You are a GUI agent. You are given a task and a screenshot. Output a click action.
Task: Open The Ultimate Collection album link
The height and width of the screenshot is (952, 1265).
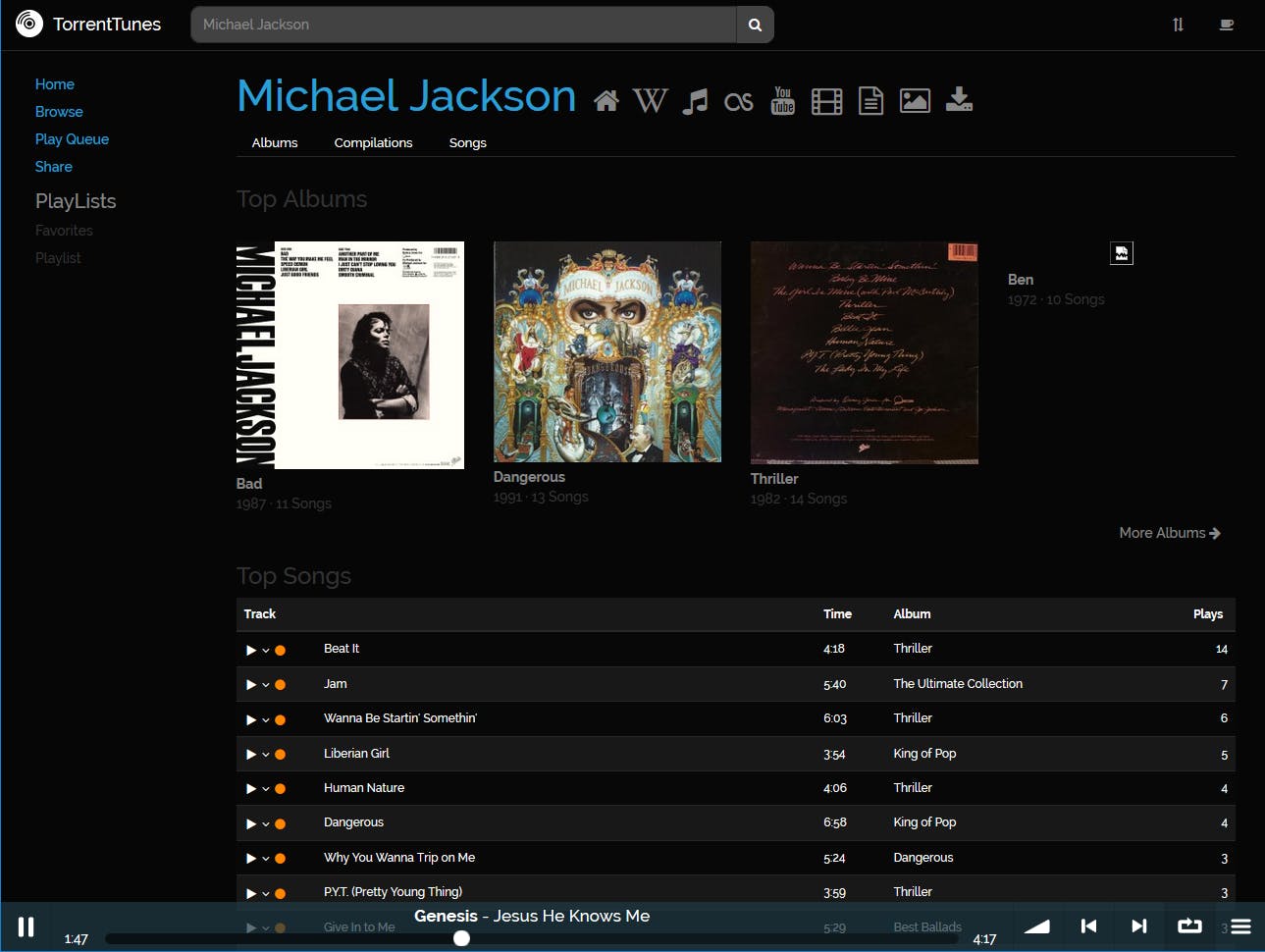click(958, 684)
